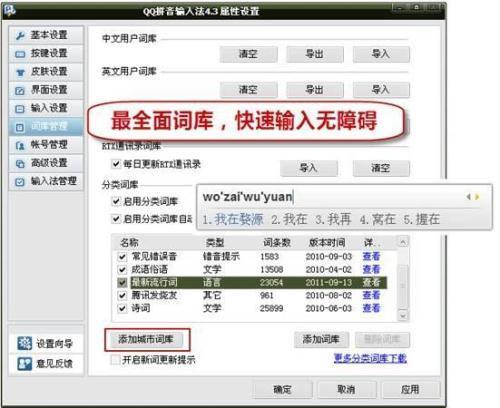
Task: Click the list scroll-up arrow
Action: (x=403, y=242)
